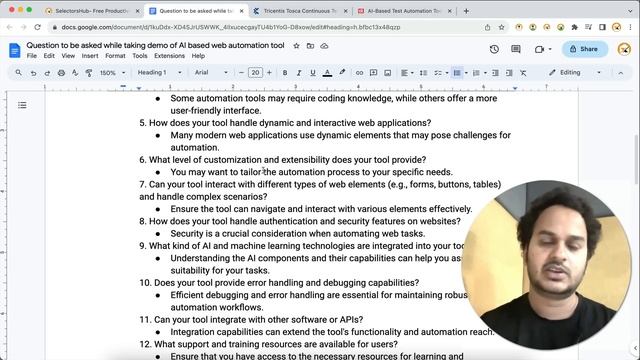
Task: Move document to folder icon
Action: click(x=310, y=46)
